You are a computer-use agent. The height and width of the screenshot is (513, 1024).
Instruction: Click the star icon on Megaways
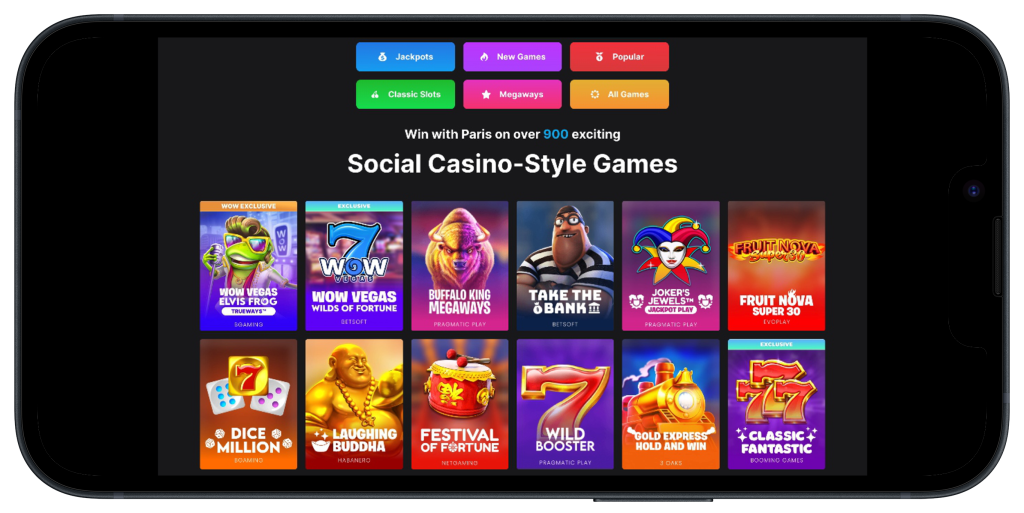(x=486, y=95)
